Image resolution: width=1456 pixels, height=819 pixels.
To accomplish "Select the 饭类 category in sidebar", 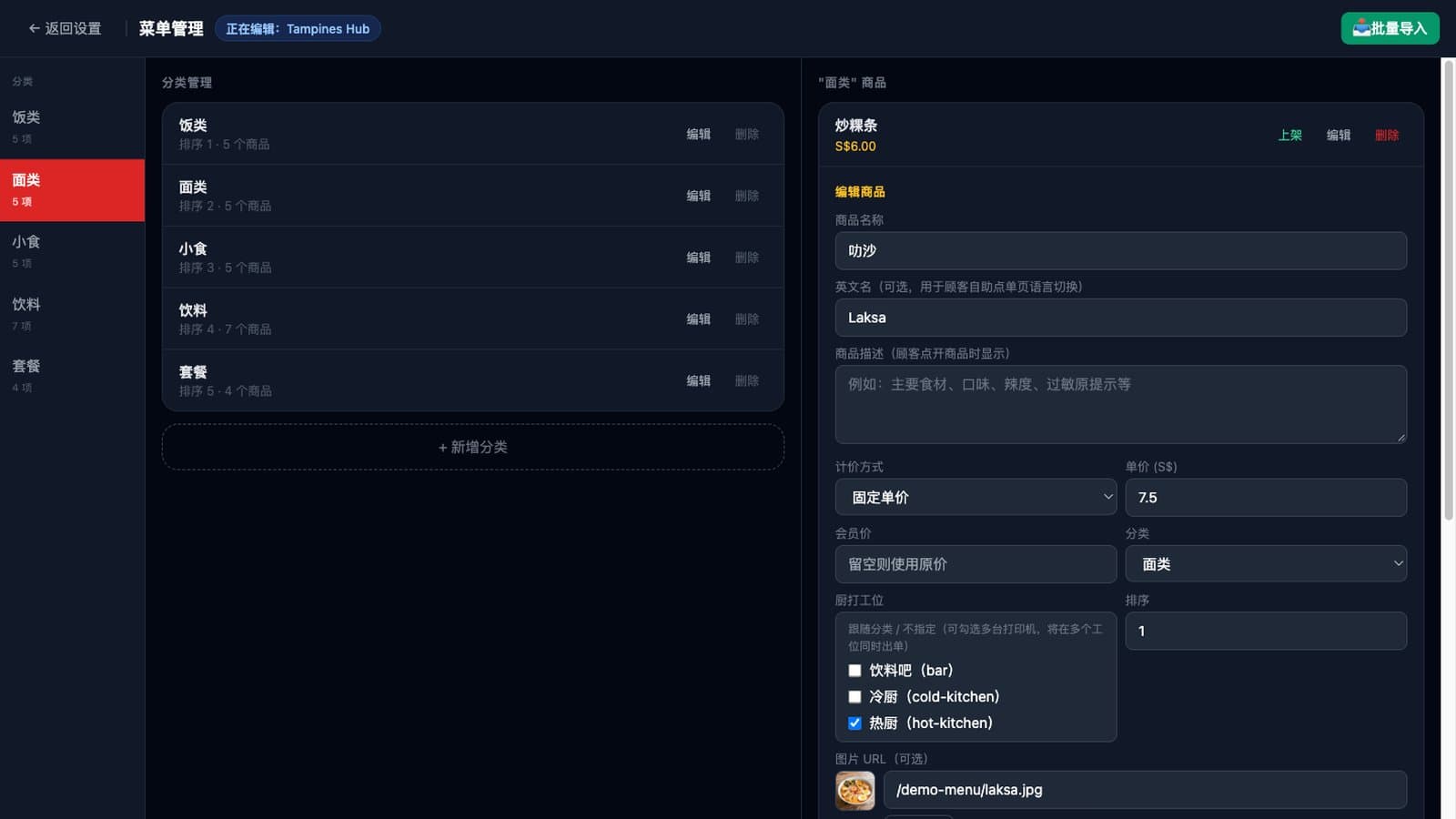I will coord(72,127).
